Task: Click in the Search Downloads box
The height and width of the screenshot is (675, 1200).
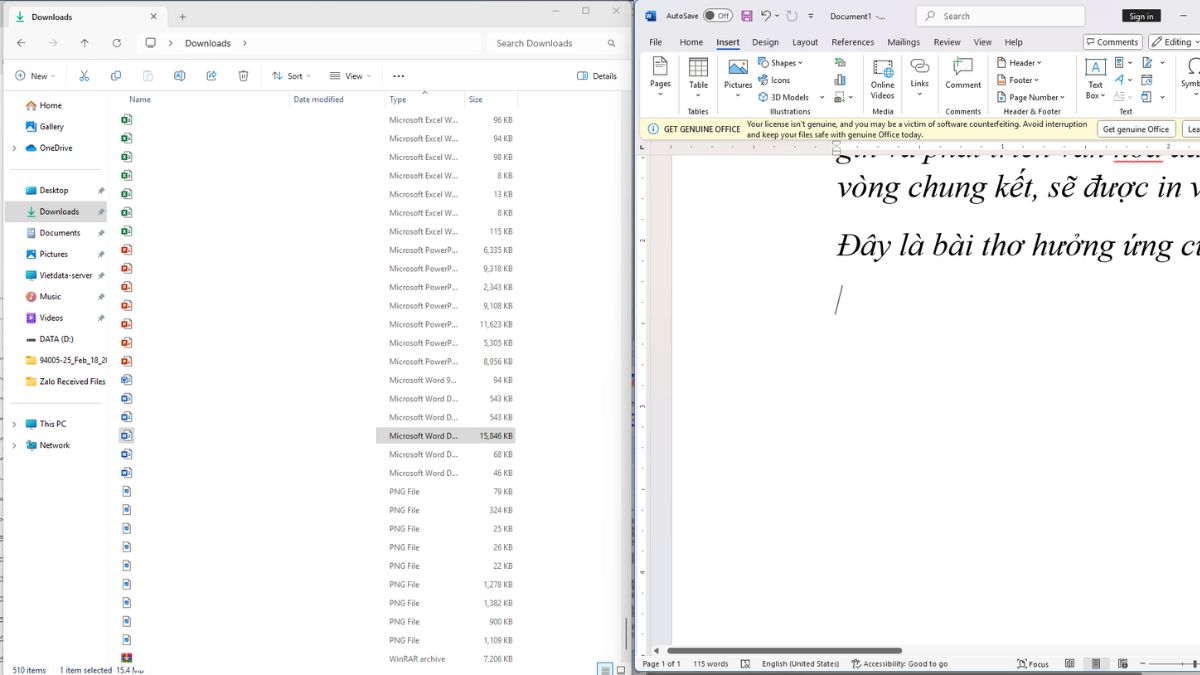Action: [x=556, y=43]
